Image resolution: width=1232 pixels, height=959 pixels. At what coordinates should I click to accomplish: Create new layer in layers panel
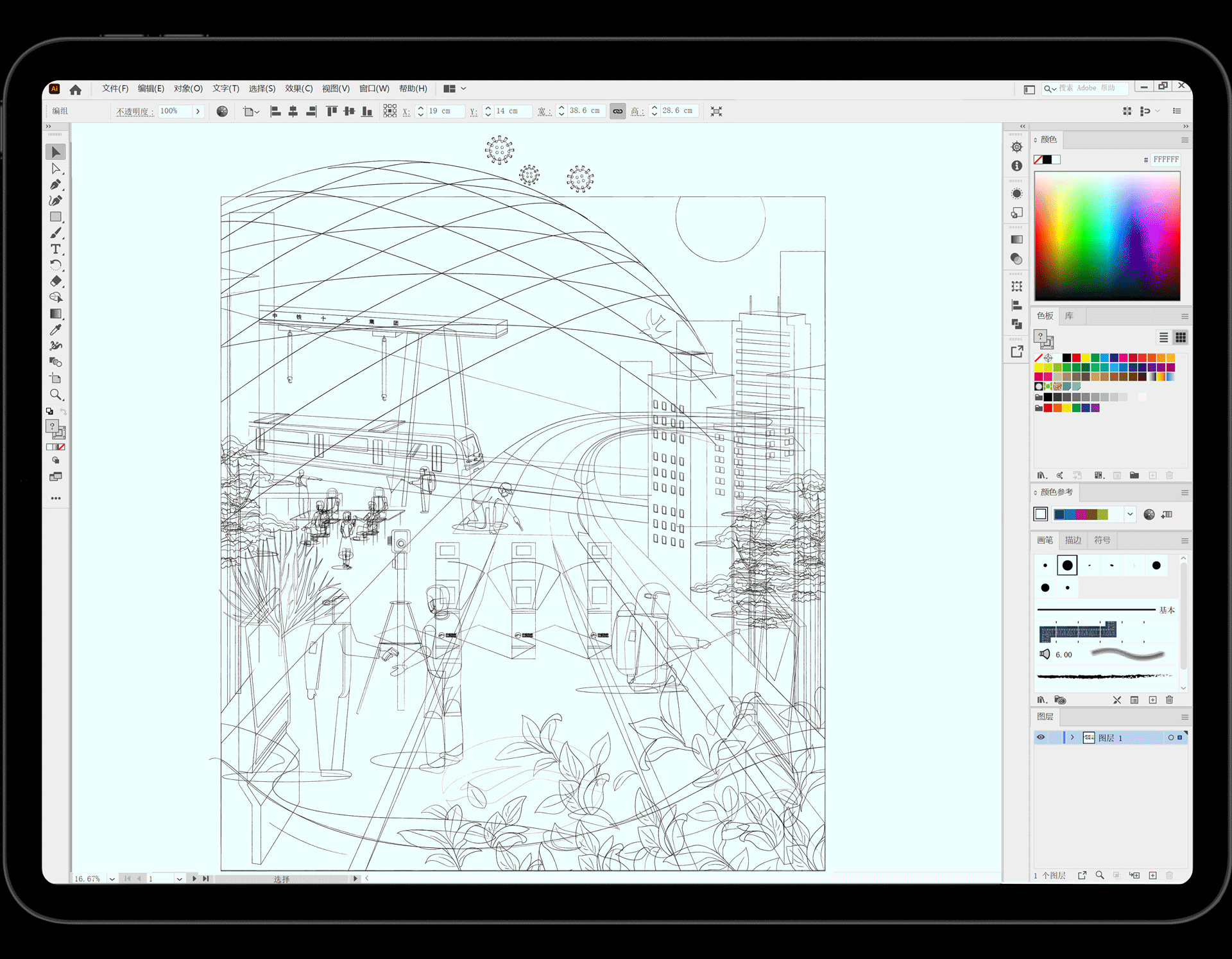coord(1152,876)
